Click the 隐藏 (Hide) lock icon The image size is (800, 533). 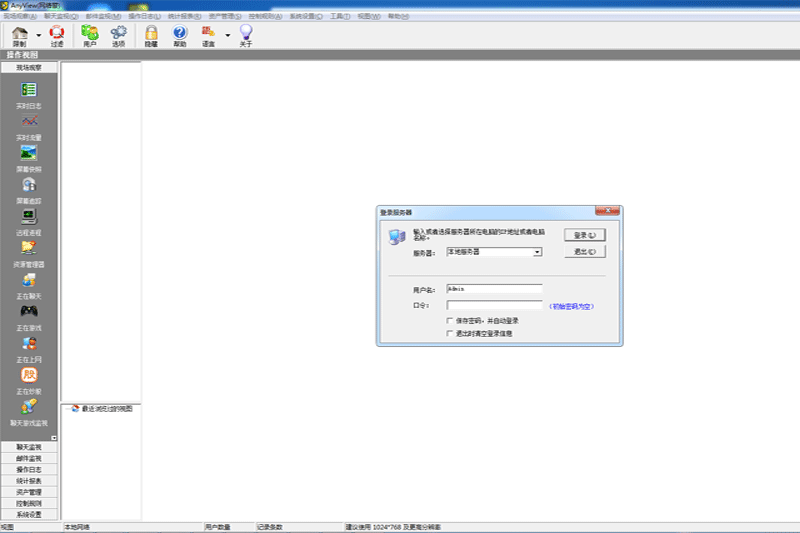pos(151,36)
